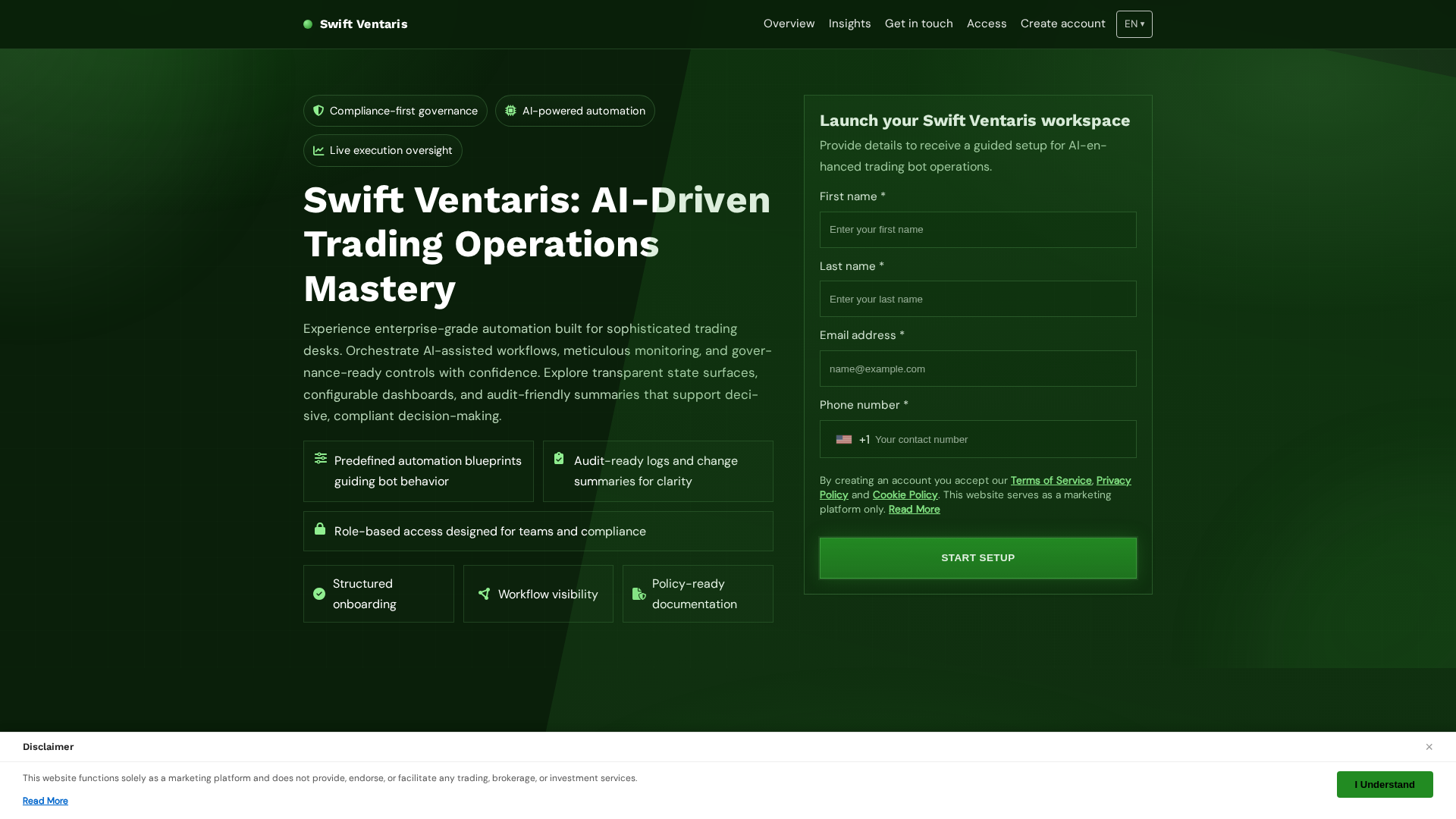Viewport: 1456px width, 819px height.
Task: Click the Role-based access card text
Action: click(490, 532)
